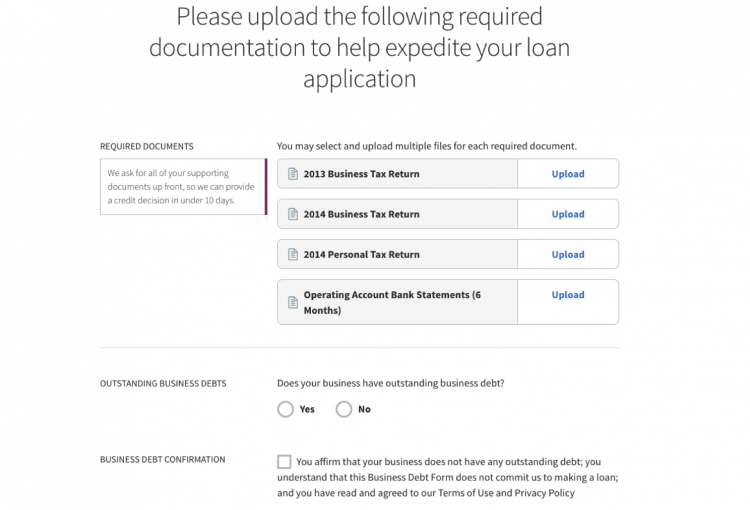Click the 2014 Personal Tax Return label
The height and width of the screenshot is (510, 750).
361,255
